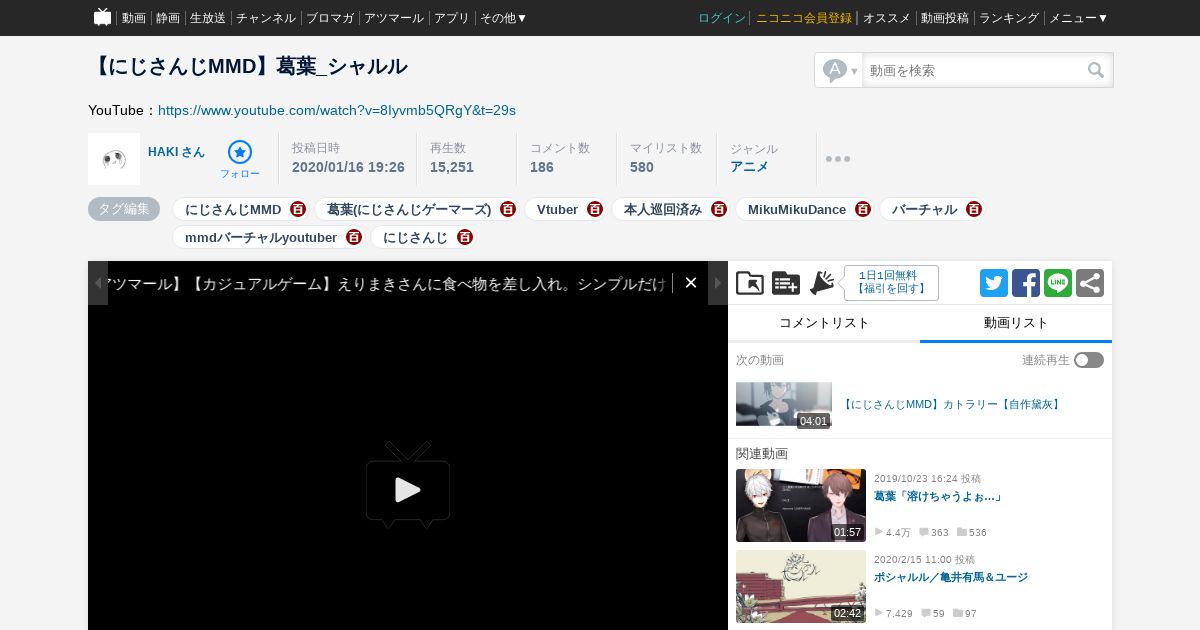The image size is (1200, 630).
Task: Focus the 動画を検索 search field
Action: [x=973, y=70]
